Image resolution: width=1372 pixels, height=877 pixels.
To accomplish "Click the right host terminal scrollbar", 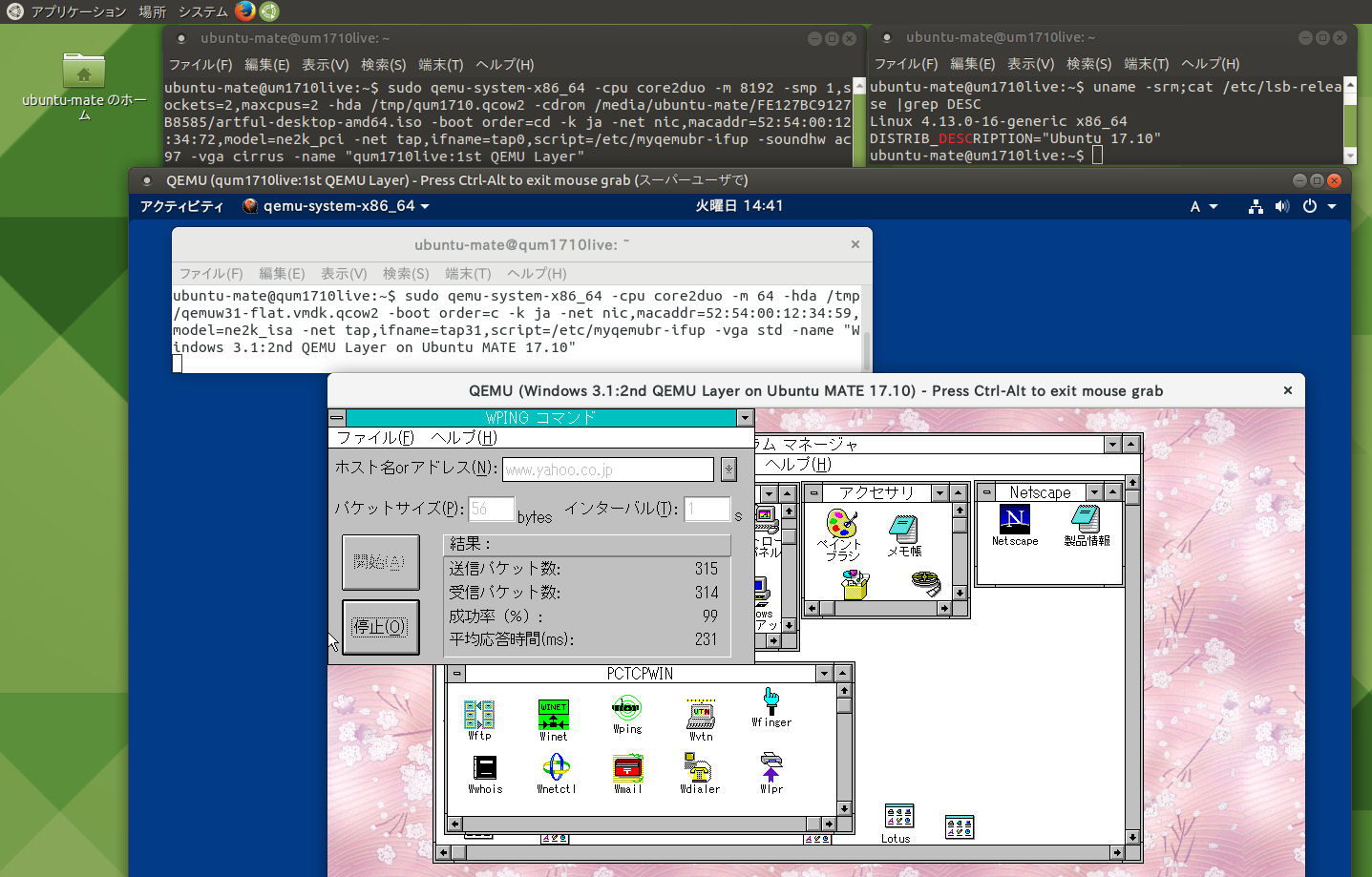I will point(1350,121).
